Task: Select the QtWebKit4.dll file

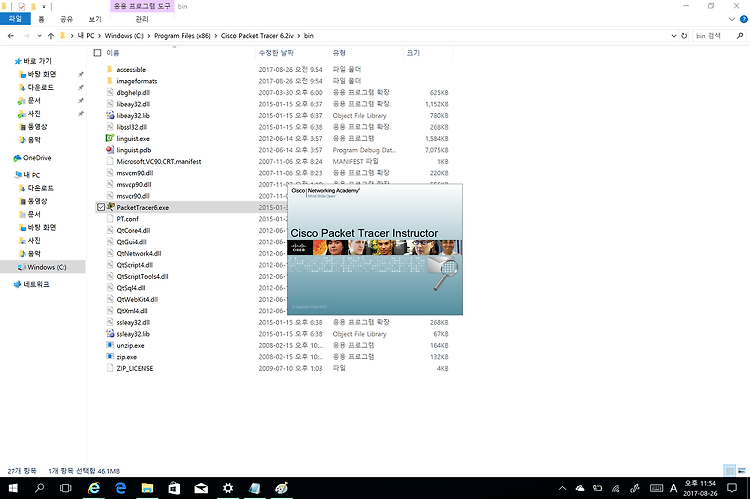Action: (x=137, y=299)
